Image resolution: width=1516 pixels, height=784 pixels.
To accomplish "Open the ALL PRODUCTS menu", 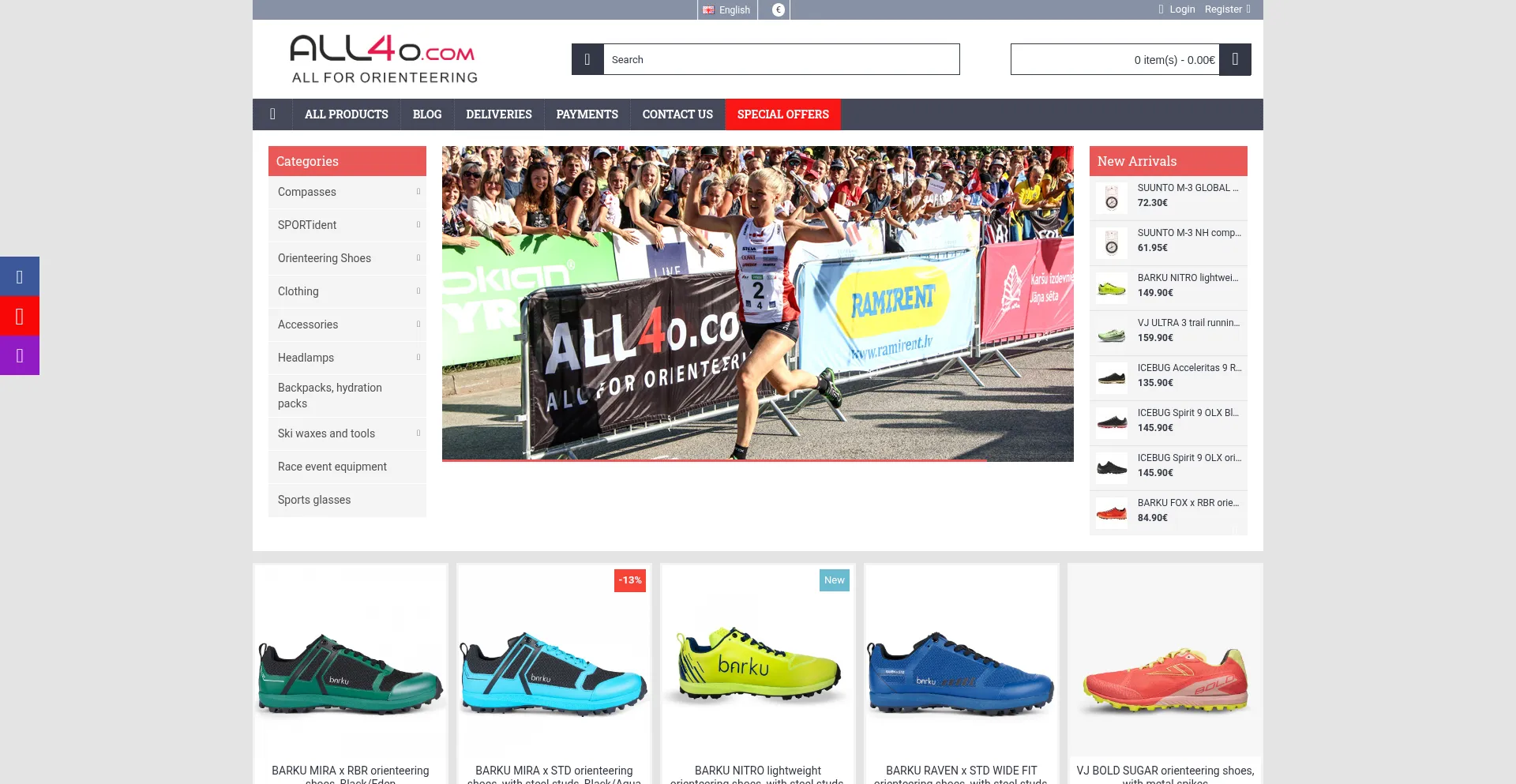I will [347, 114].
